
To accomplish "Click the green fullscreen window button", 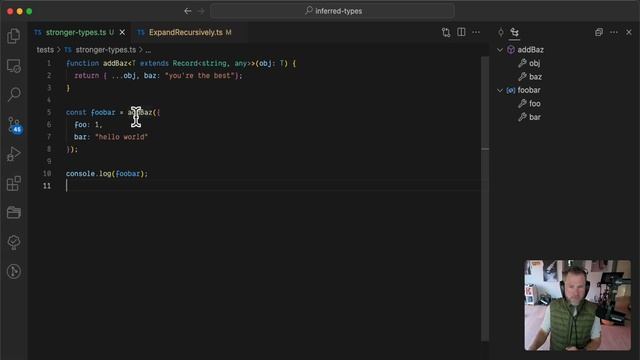I will [x=29, y=11].
